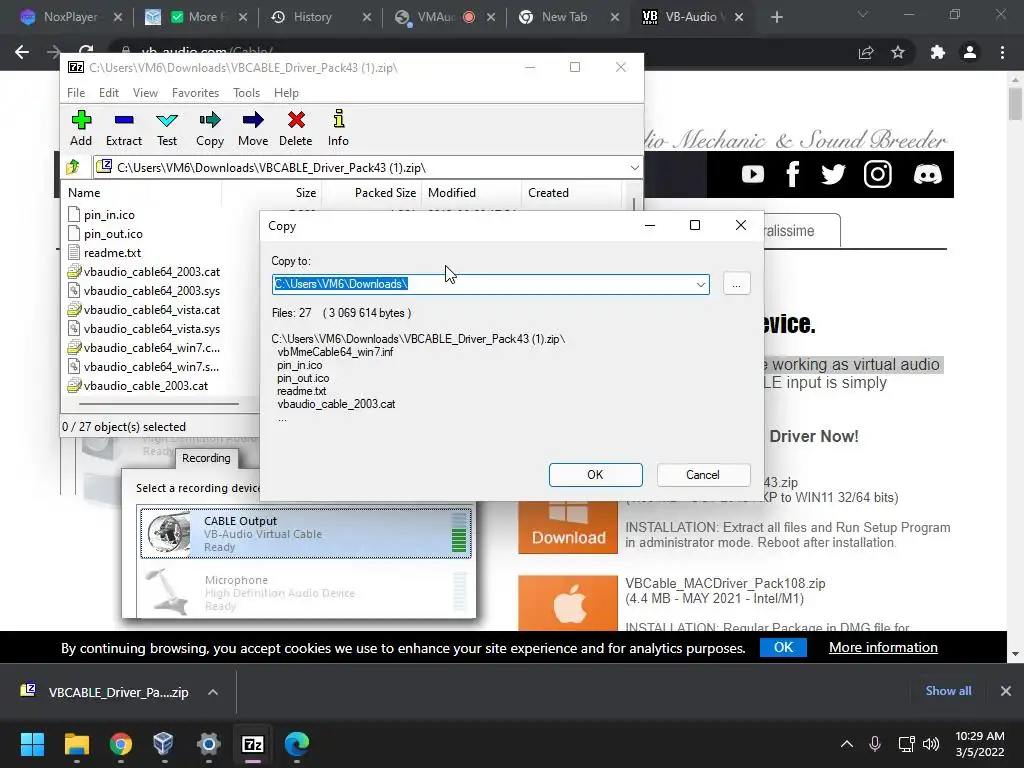Share this page using the share icon
The image size is (1024, 768).
click(x=866, y=52)
